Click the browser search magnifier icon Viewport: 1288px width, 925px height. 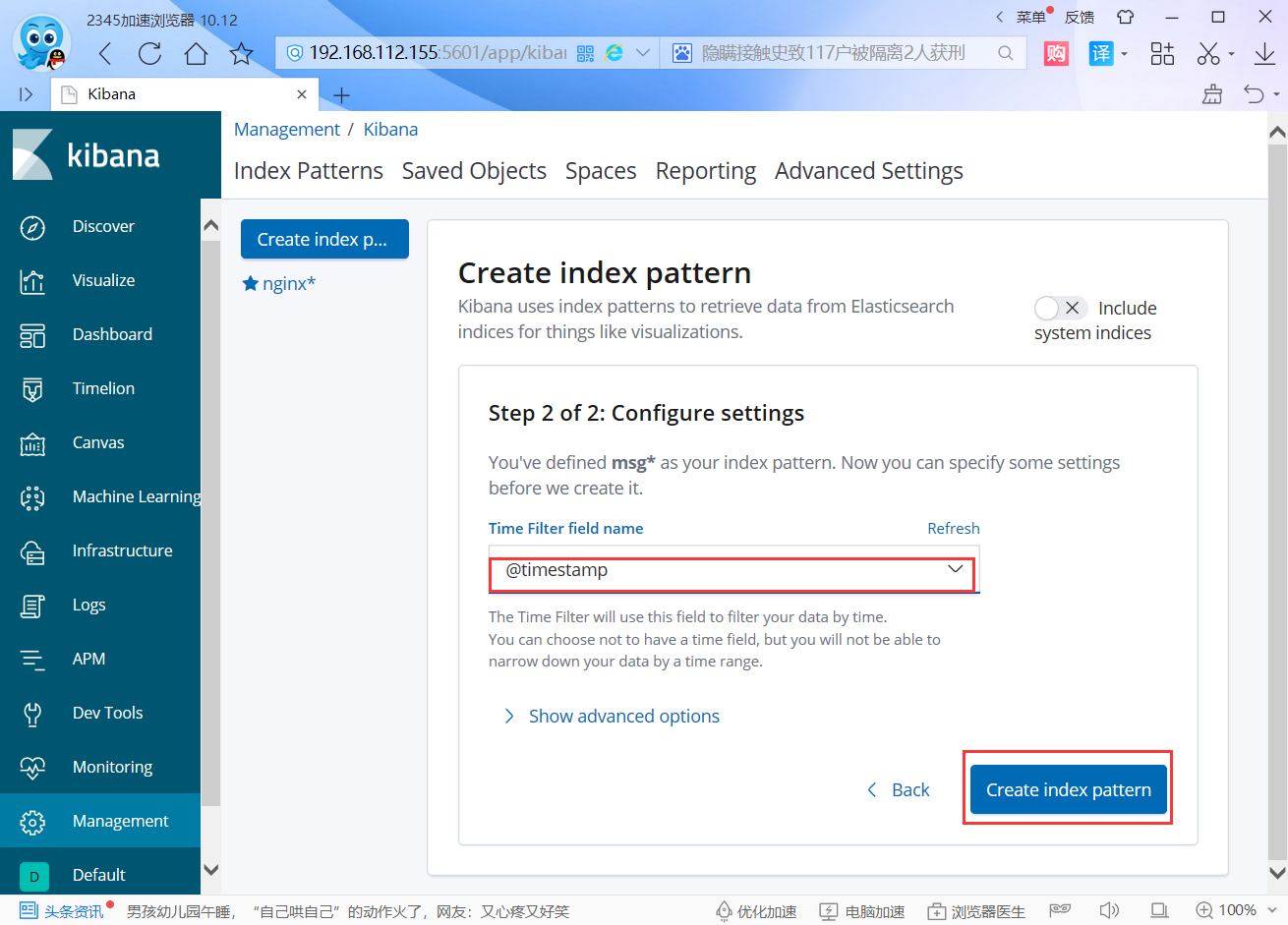point(1005,53)
